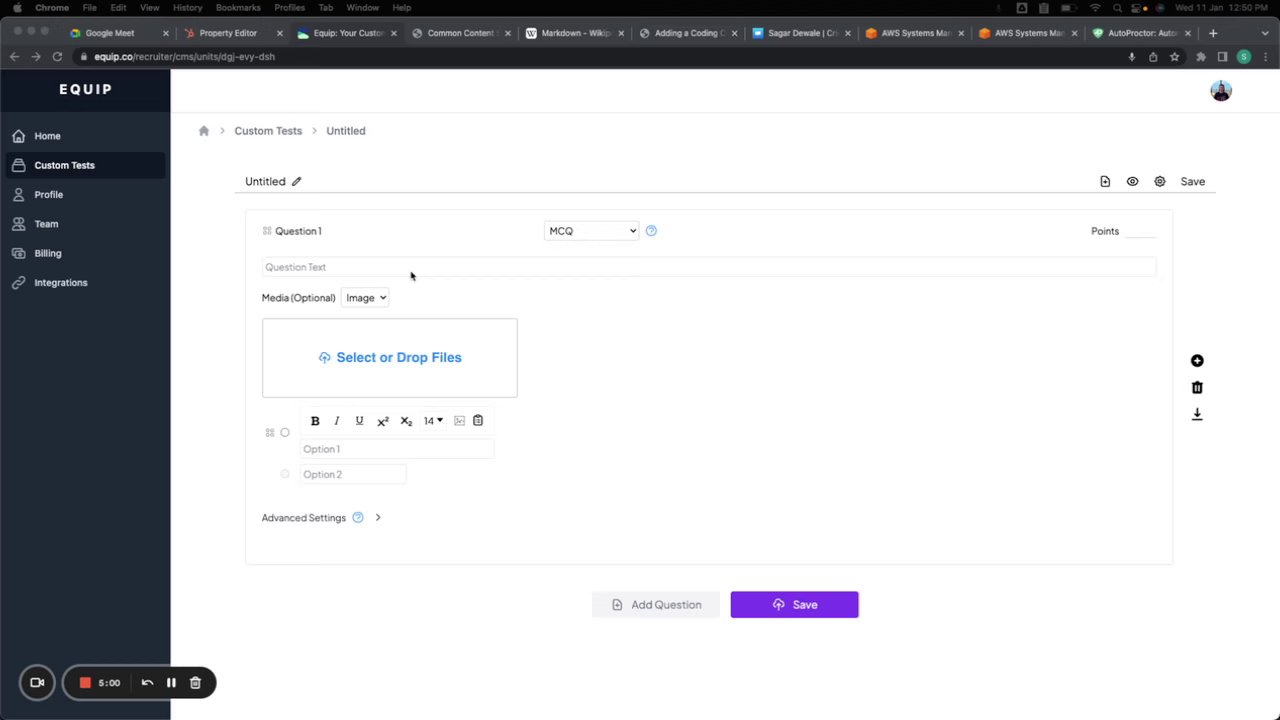
Task: Open Custom Tests in sidebar
Action: 85,165
